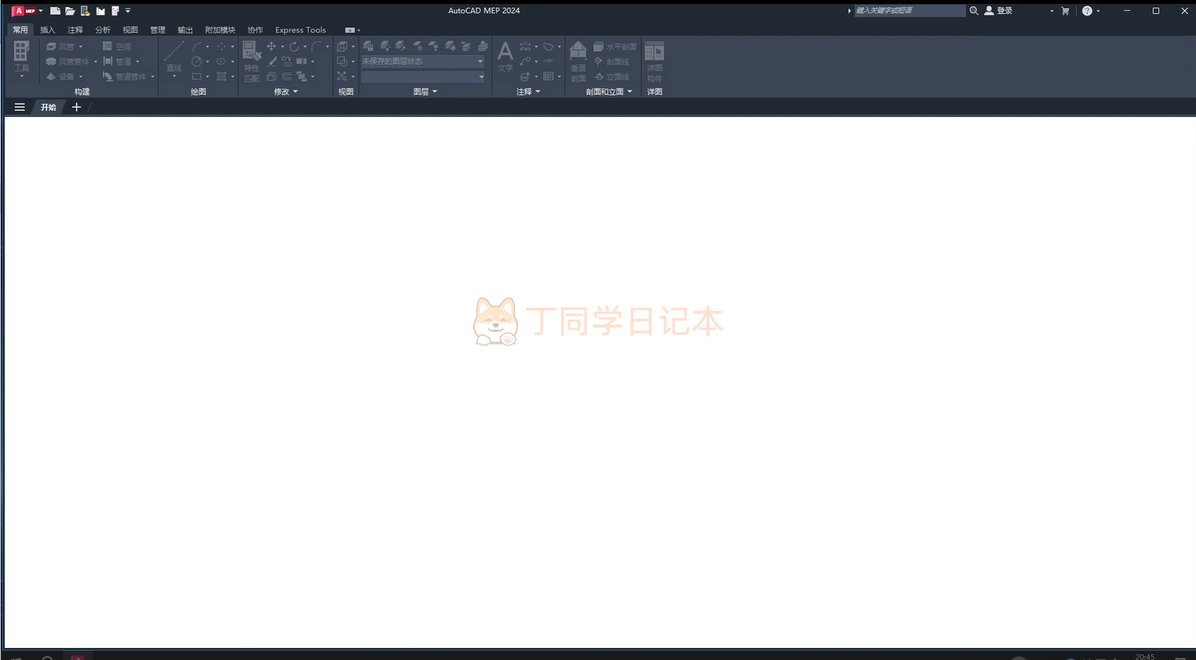Click the 工具 (Tools) palette icon
Image resolution: width=1196 pixels, height=660 pixels.
pyautogui.click(x=21, y=58)
